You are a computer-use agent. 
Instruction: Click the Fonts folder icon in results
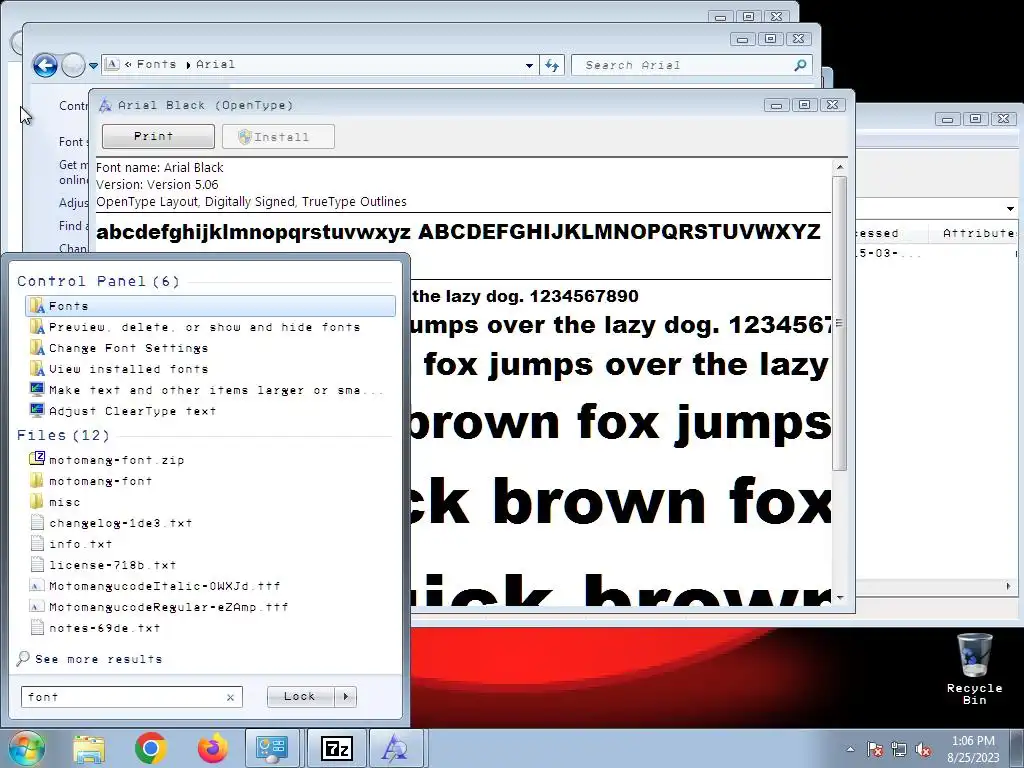coord(37,306)
